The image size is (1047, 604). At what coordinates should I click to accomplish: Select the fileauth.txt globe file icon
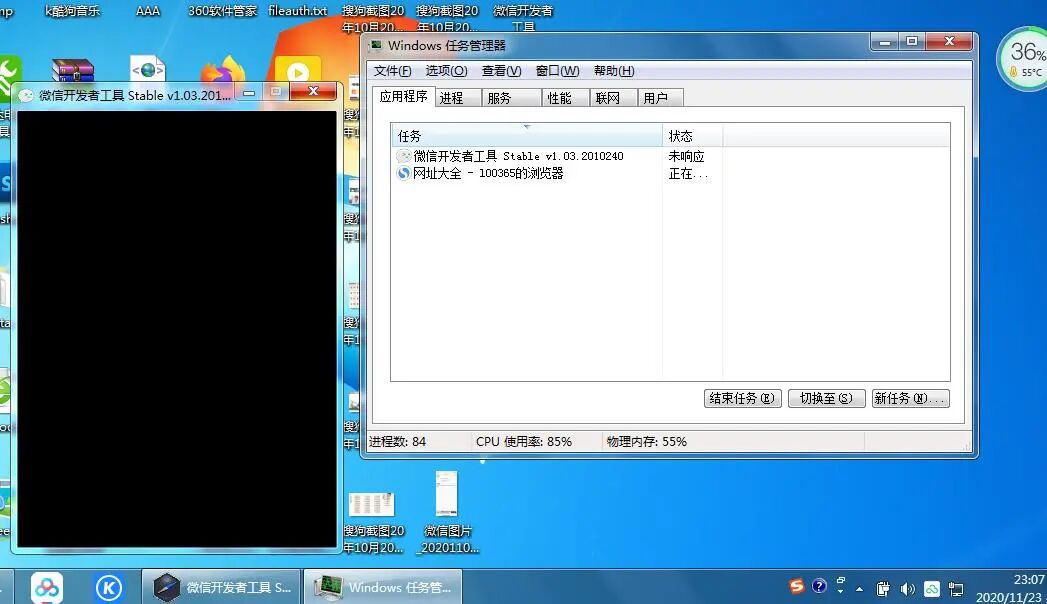click(148, 68)
